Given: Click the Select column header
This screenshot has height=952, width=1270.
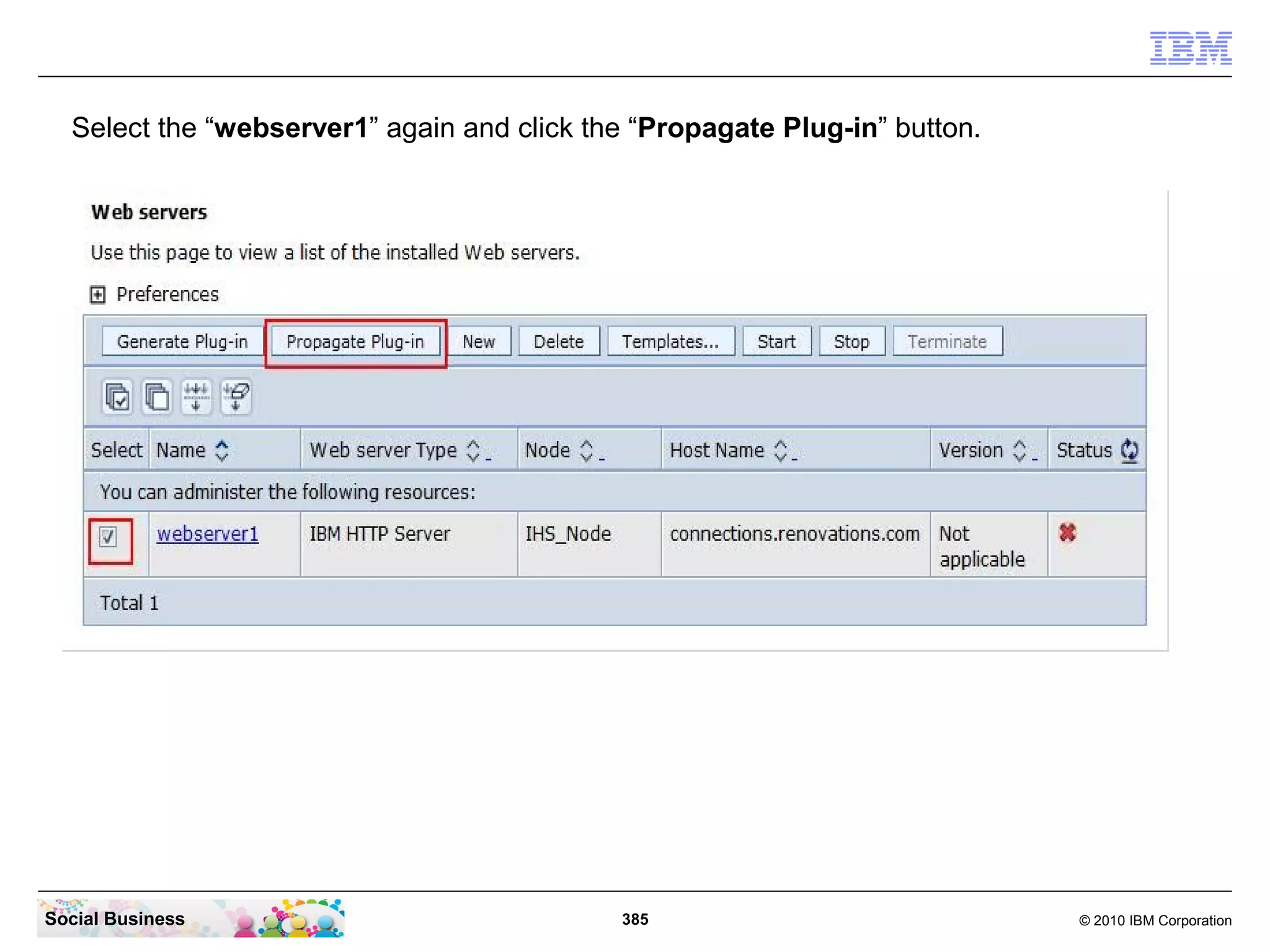Looking at the screenshot, I should coord(117,450).
